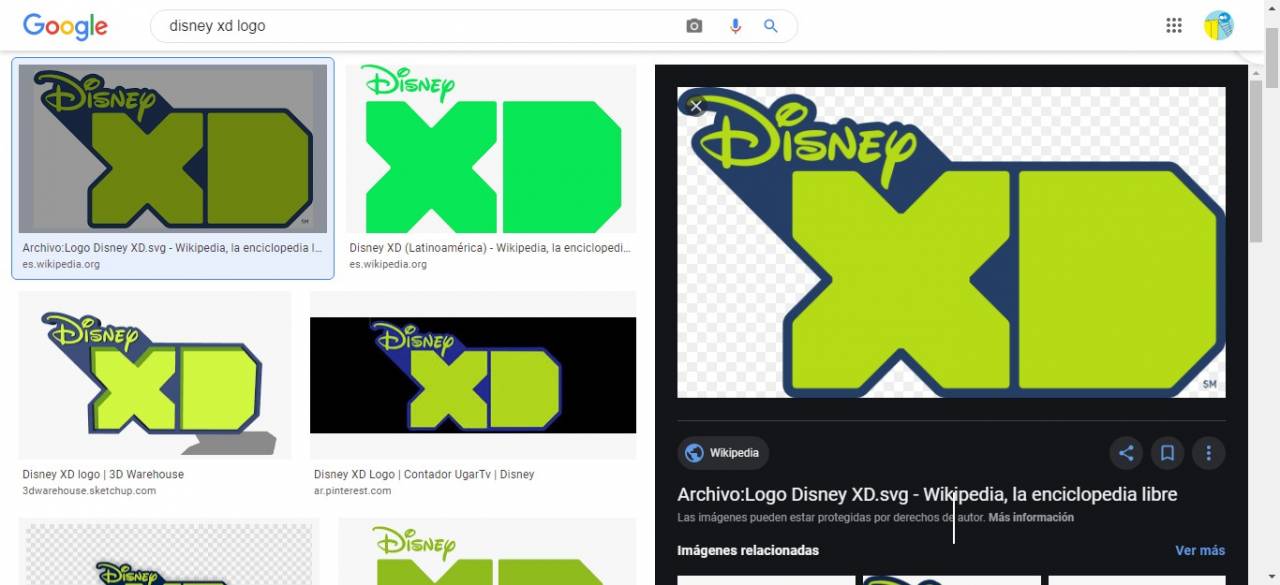Share the selected Disney XD image
Viewport: 1280px width, 585px height.
coord(1126,453)
